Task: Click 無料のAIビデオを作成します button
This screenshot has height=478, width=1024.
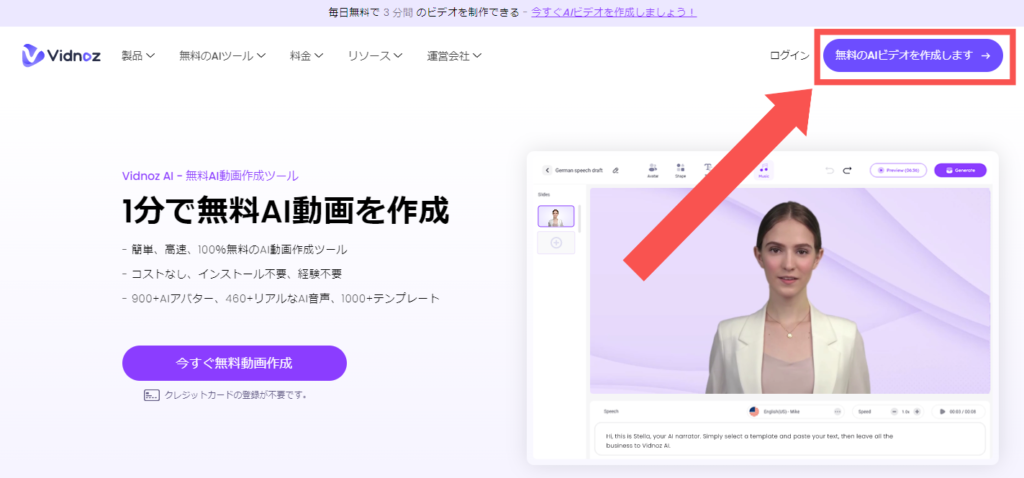Action: pos(912,56)
